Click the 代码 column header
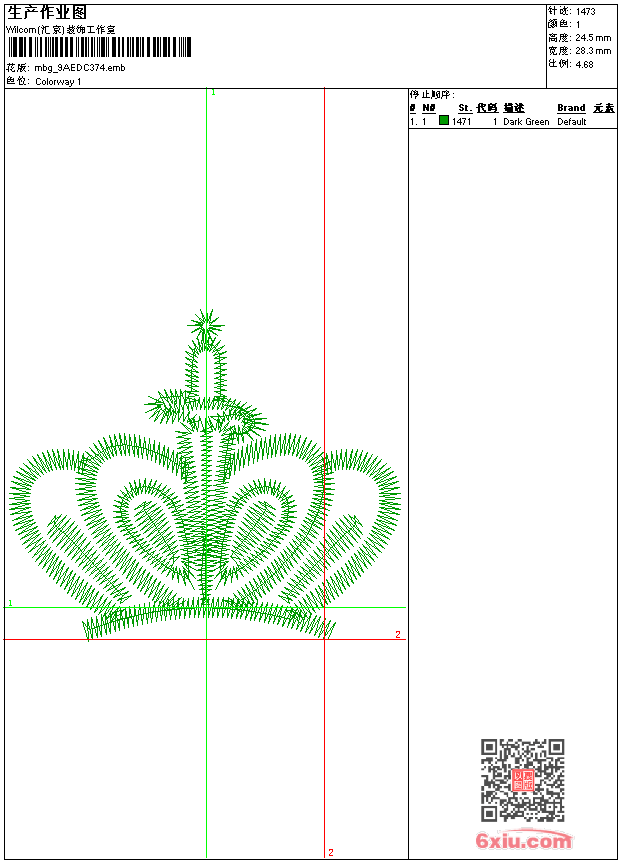This screenshot has width=620, height=860. (x=487, y=108)
